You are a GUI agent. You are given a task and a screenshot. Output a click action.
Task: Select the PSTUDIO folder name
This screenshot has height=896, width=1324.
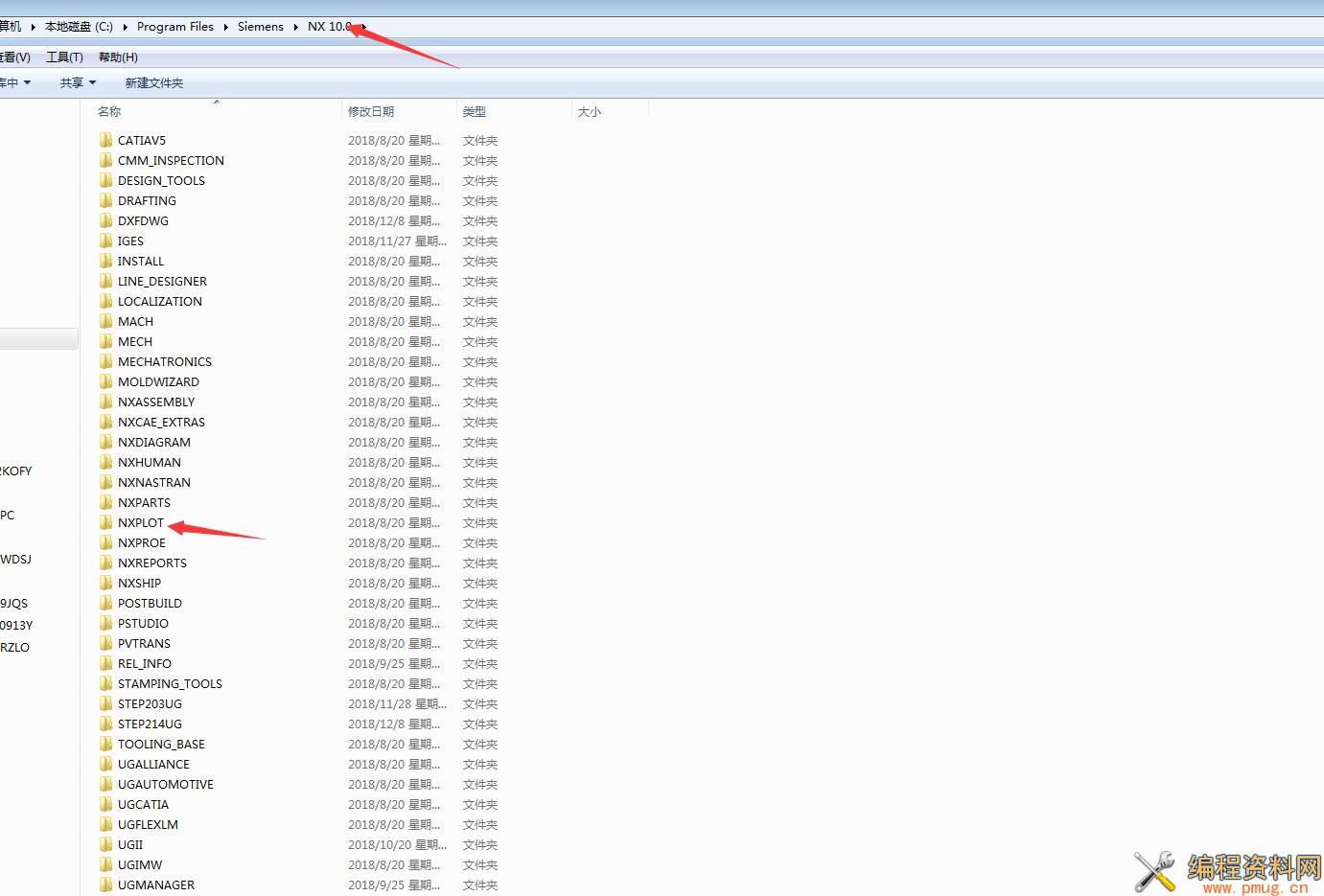coord(143,623)
